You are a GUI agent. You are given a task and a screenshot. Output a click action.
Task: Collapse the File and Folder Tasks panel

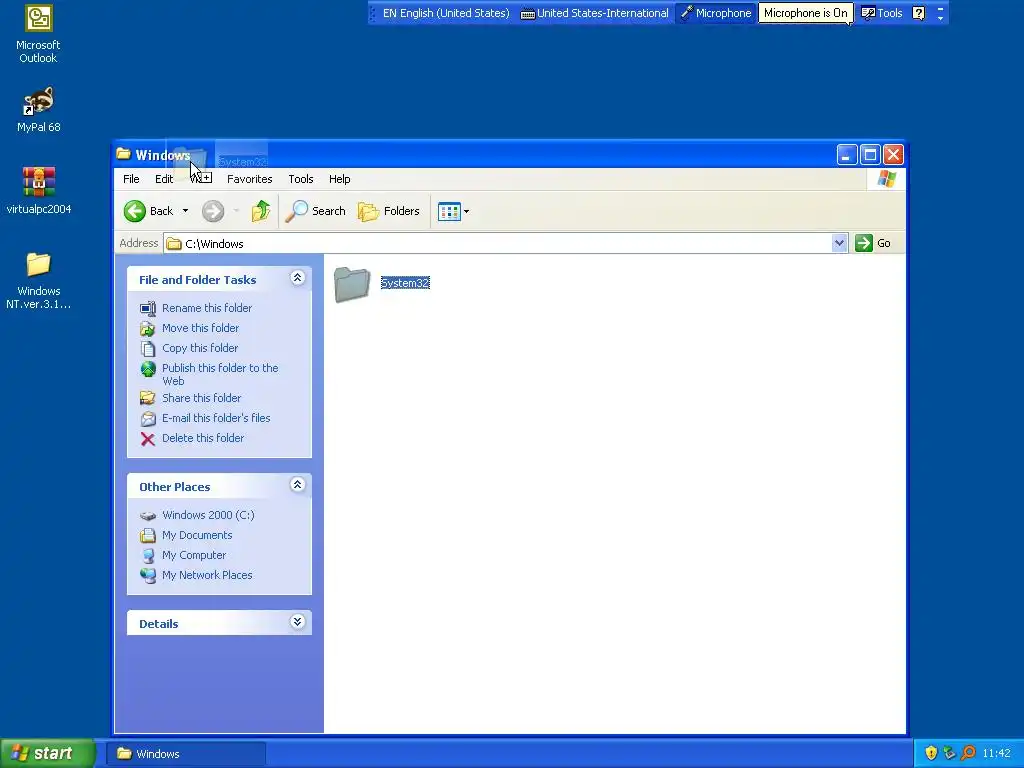point(297,278)
